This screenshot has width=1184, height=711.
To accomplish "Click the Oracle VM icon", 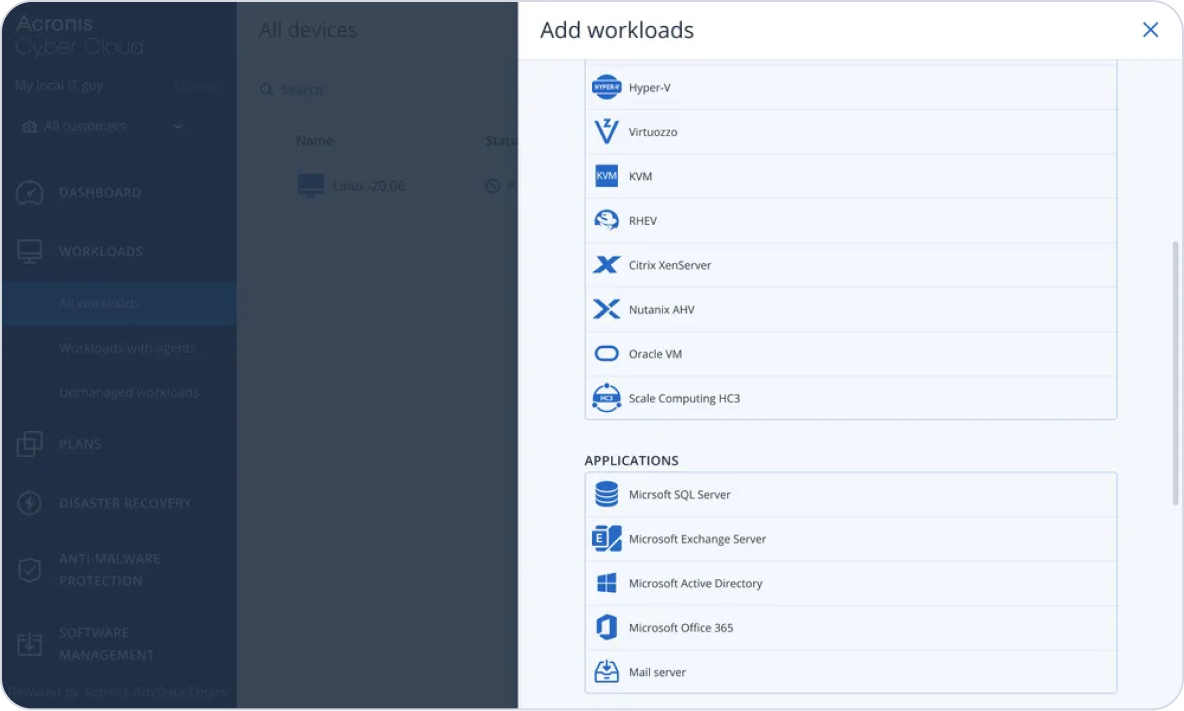I will pos(606,354).
